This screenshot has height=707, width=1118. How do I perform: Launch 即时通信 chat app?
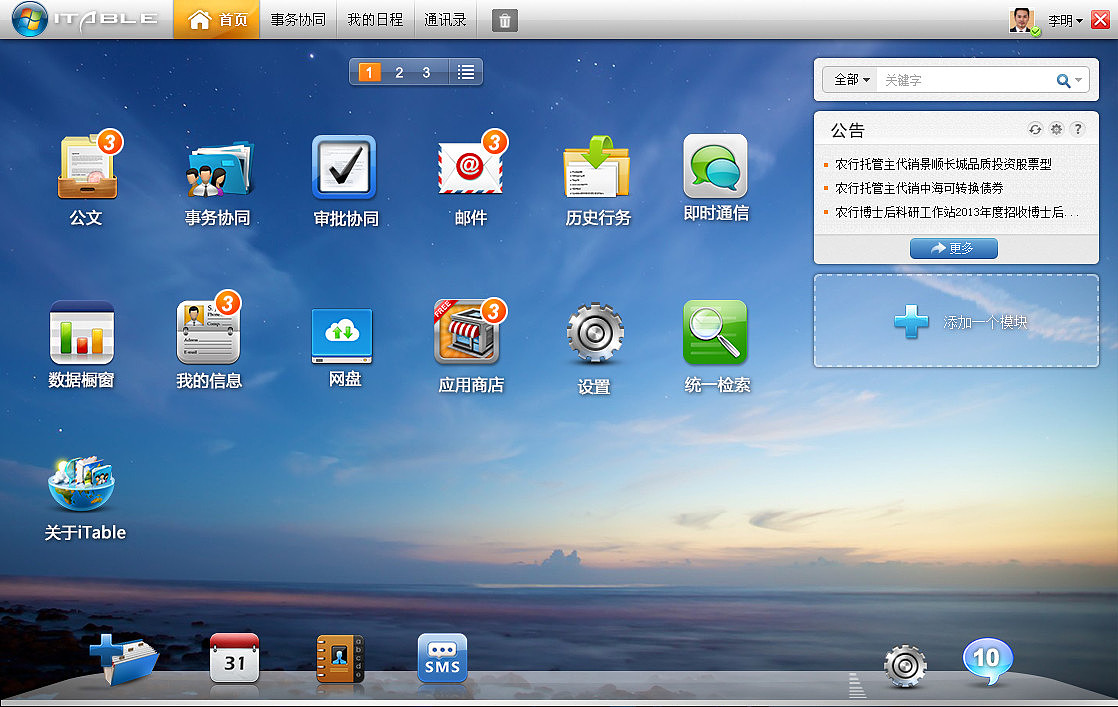pyautogui.click(x=715, y=167)
